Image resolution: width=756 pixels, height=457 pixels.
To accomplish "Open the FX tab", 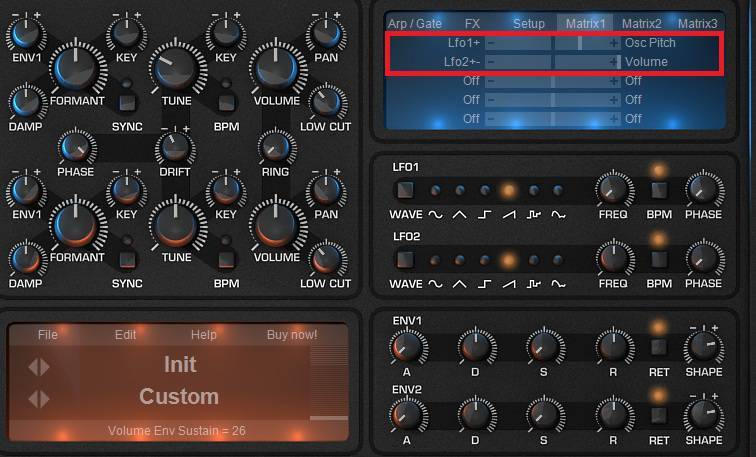I will [x=474, y=22].
